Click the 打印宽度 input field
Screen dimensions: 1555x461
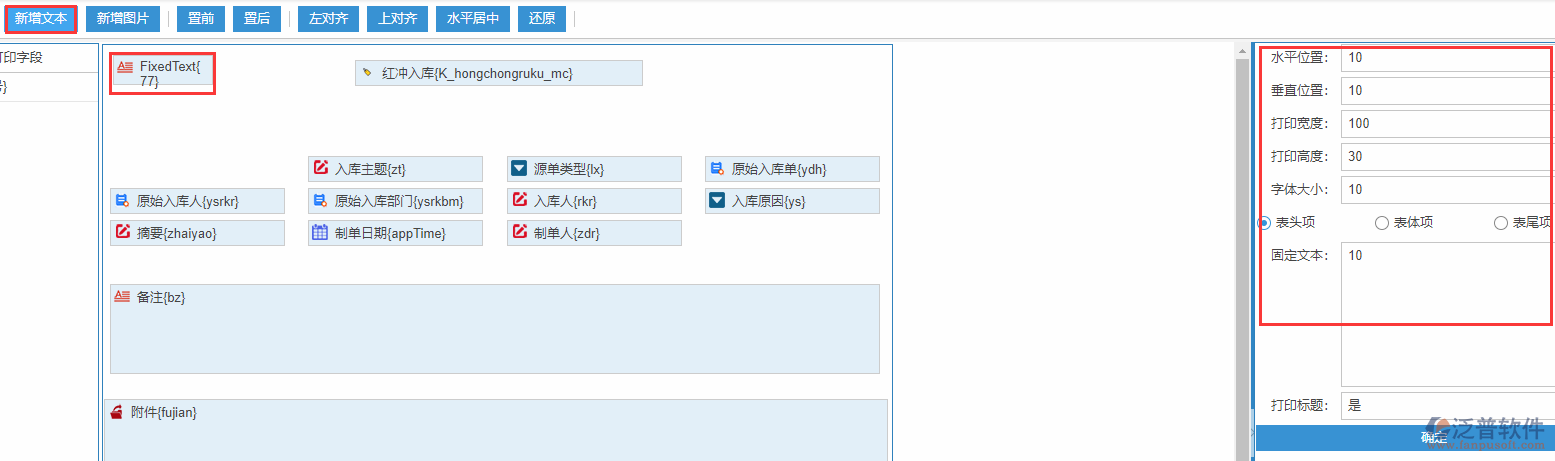point(1447,124)
